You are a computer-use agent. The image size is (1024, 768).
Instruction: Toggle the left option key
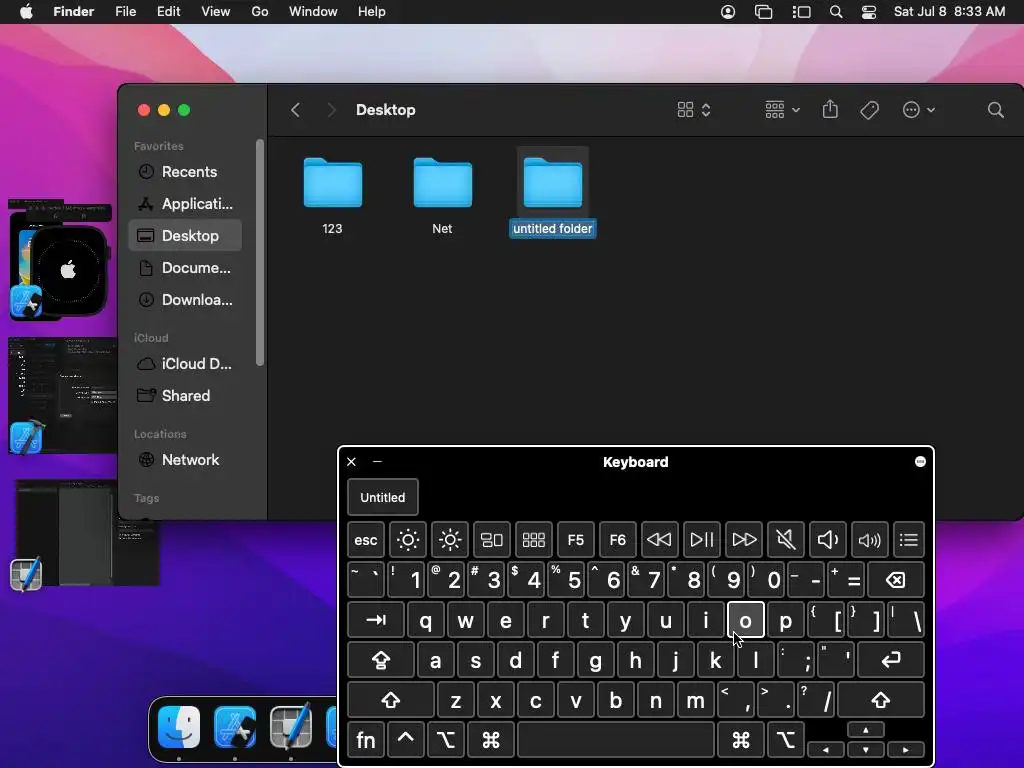pyautogui.click(x=446, y=740)
